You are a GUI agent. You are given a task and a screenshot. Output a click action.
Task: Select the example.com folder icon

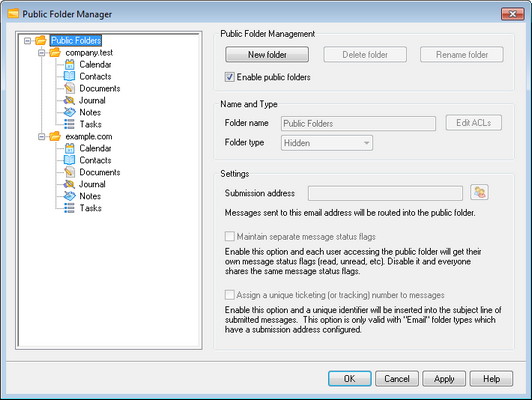coord(55,136)
